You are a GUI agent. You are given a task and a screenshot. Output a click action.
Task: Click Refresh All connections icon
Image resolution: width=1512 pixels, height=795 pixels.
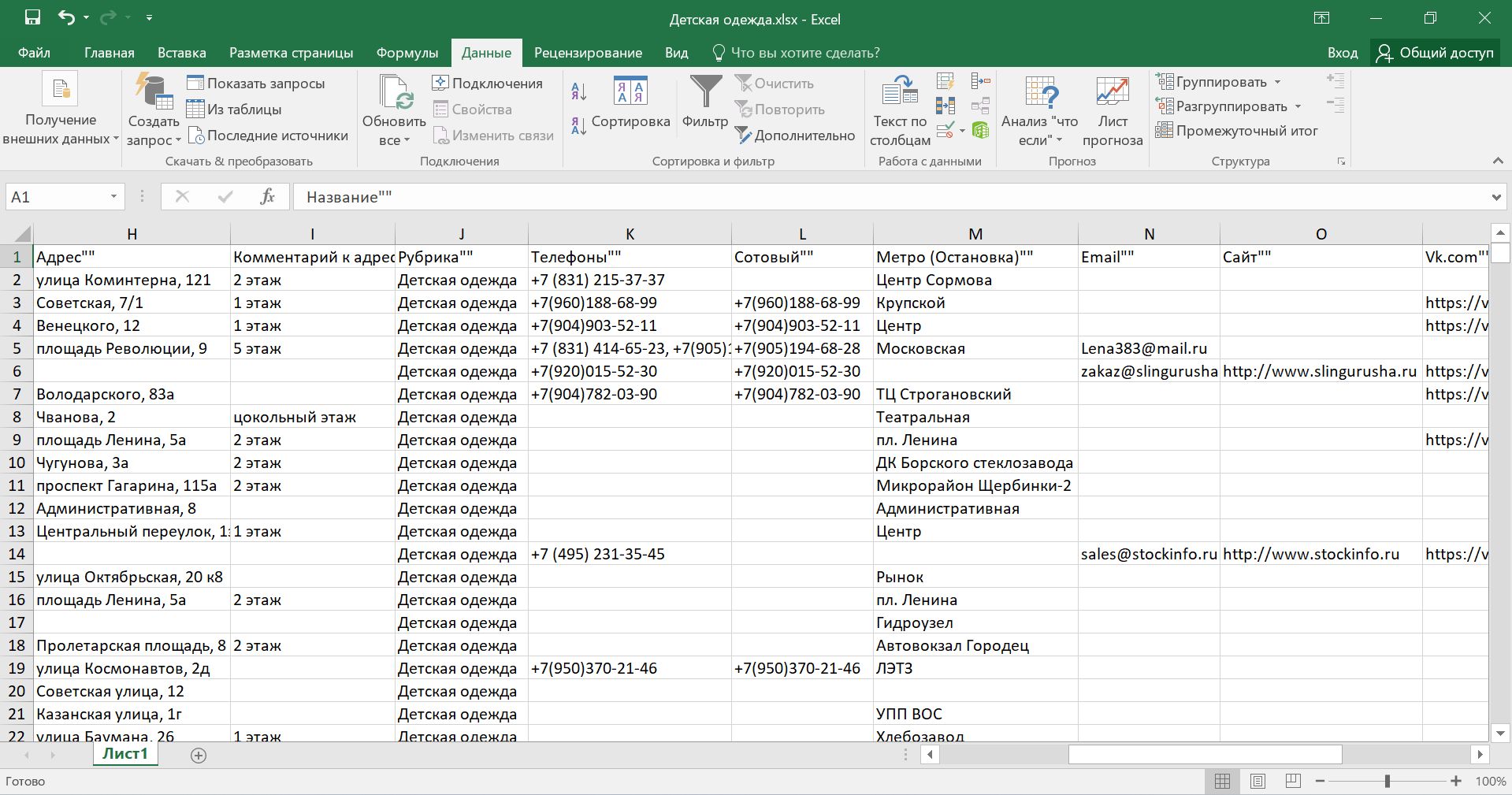pos(394,93)
